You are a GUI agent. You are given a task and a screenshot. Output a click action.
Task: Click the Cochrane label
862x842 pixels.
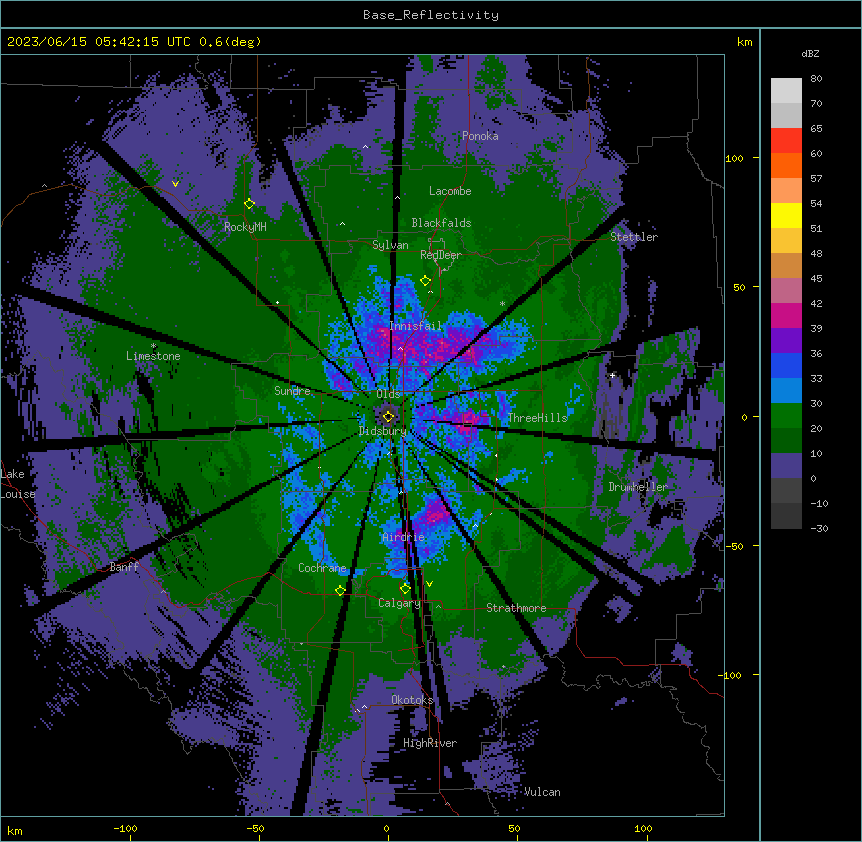pyautogui.click(x=322, y=568)
